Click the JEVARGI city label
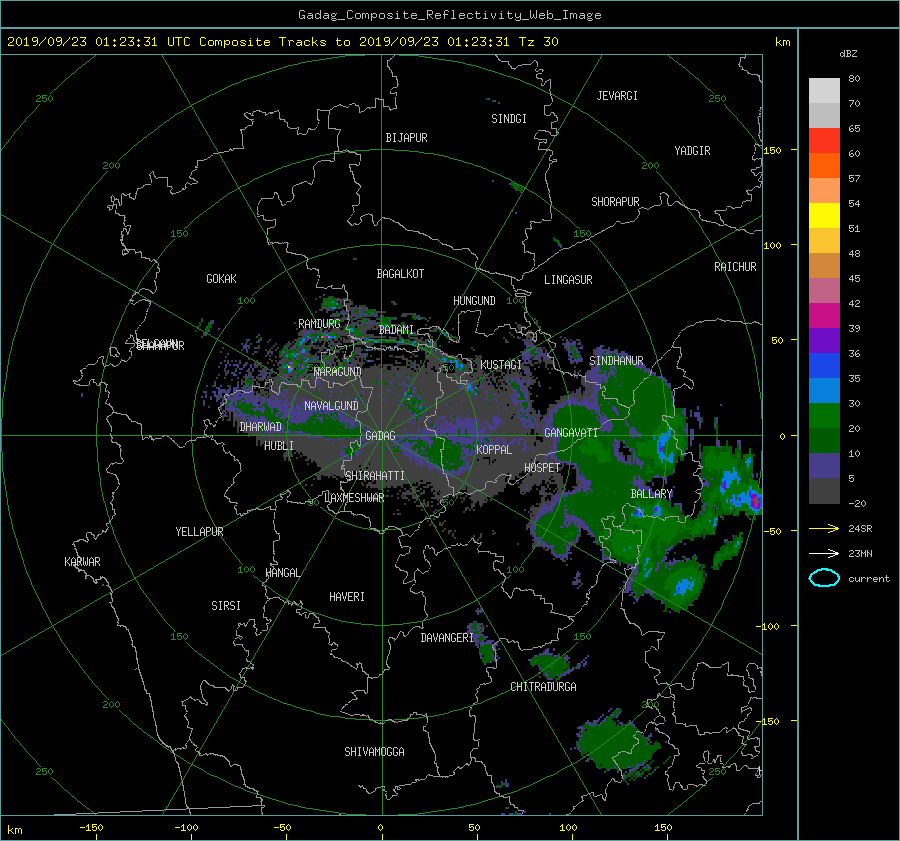 [617, 96]
